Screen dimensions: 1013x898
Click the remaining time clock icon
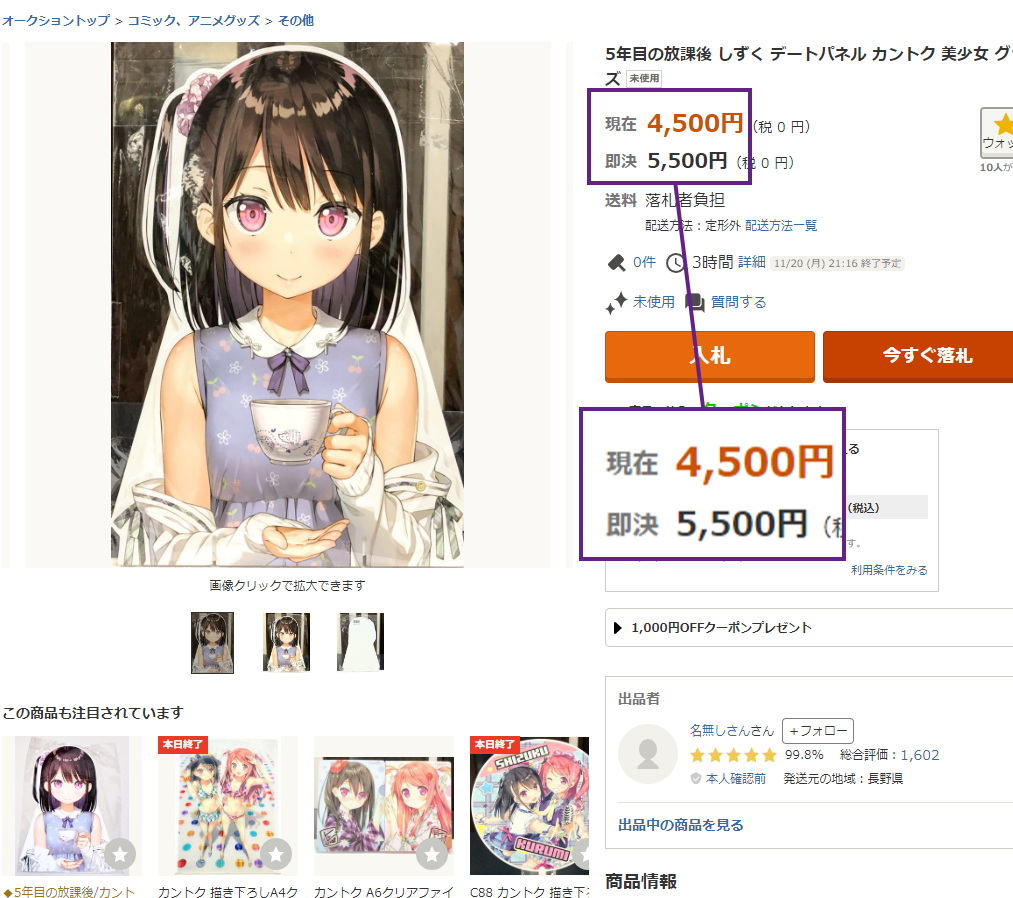[676, 263]
